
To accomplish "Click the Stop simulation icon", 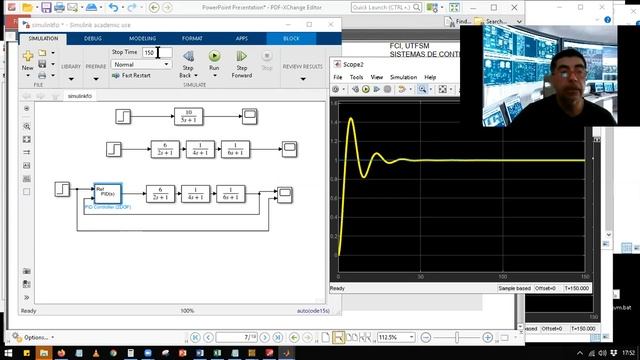I will pos(267,56).
